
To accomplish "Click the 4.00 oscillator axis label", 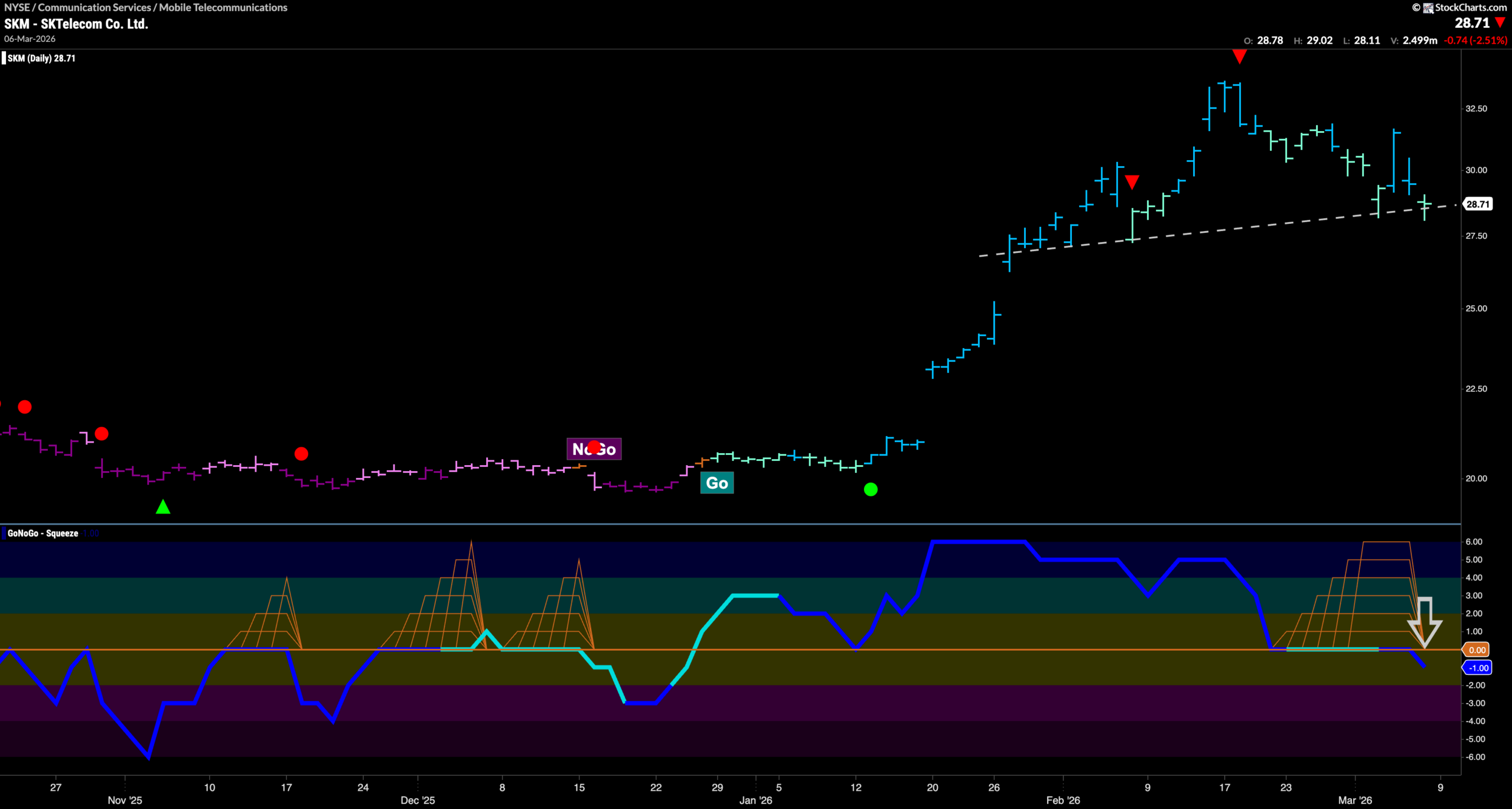I will coord(1474,577).
